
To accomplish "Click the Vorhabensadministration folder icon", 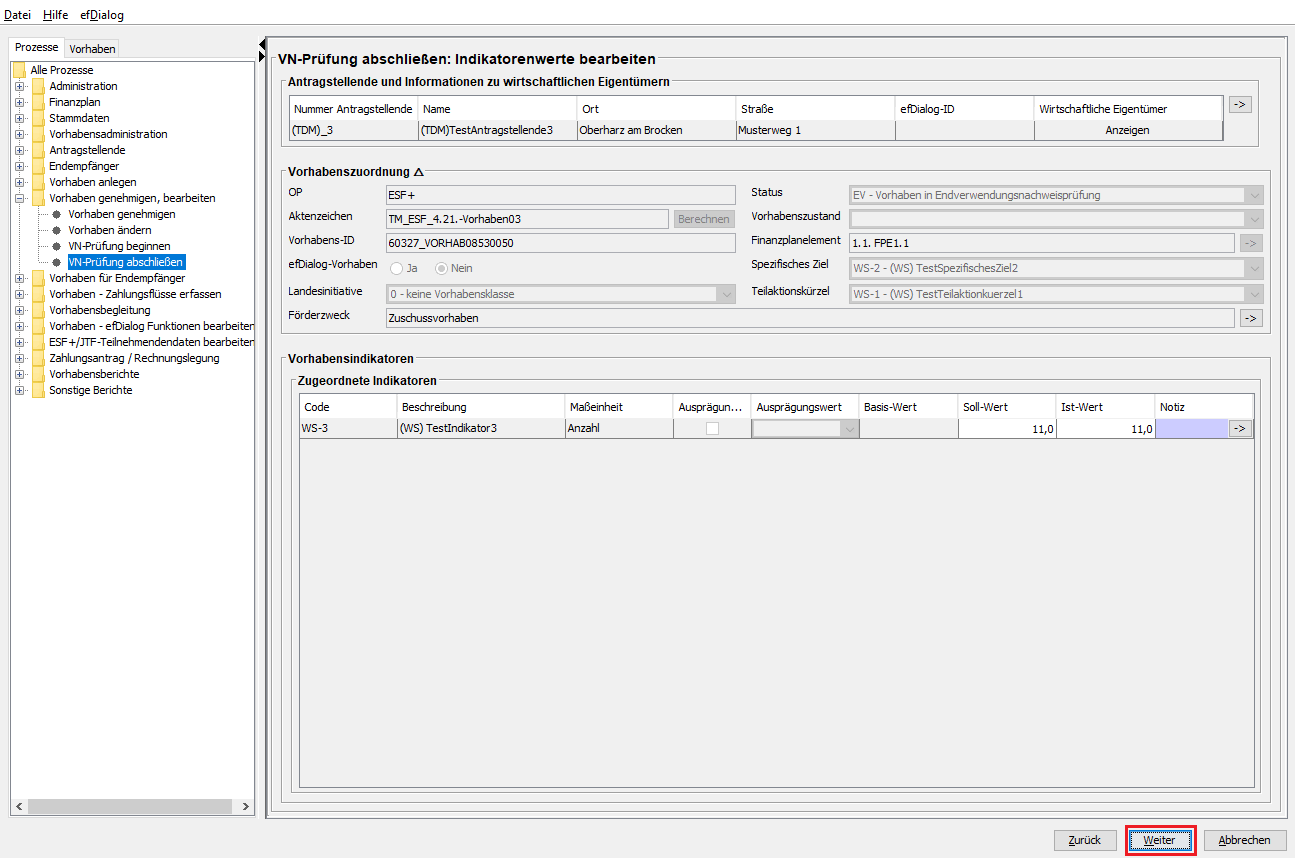I will point(39,134).
